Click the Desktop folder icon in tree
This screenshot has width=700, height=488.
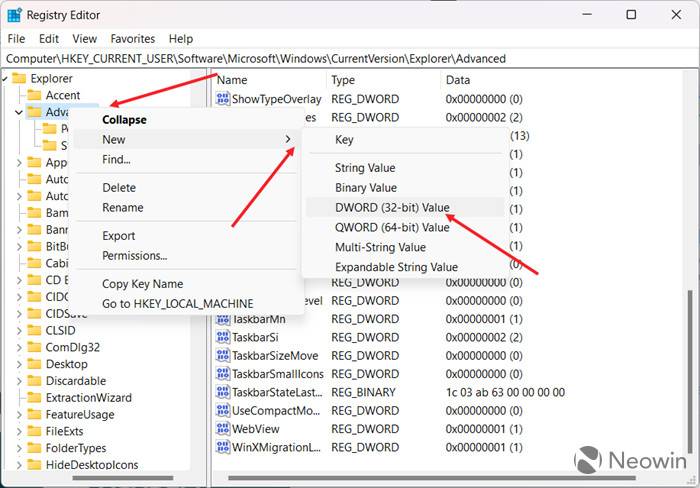[34, 364]
